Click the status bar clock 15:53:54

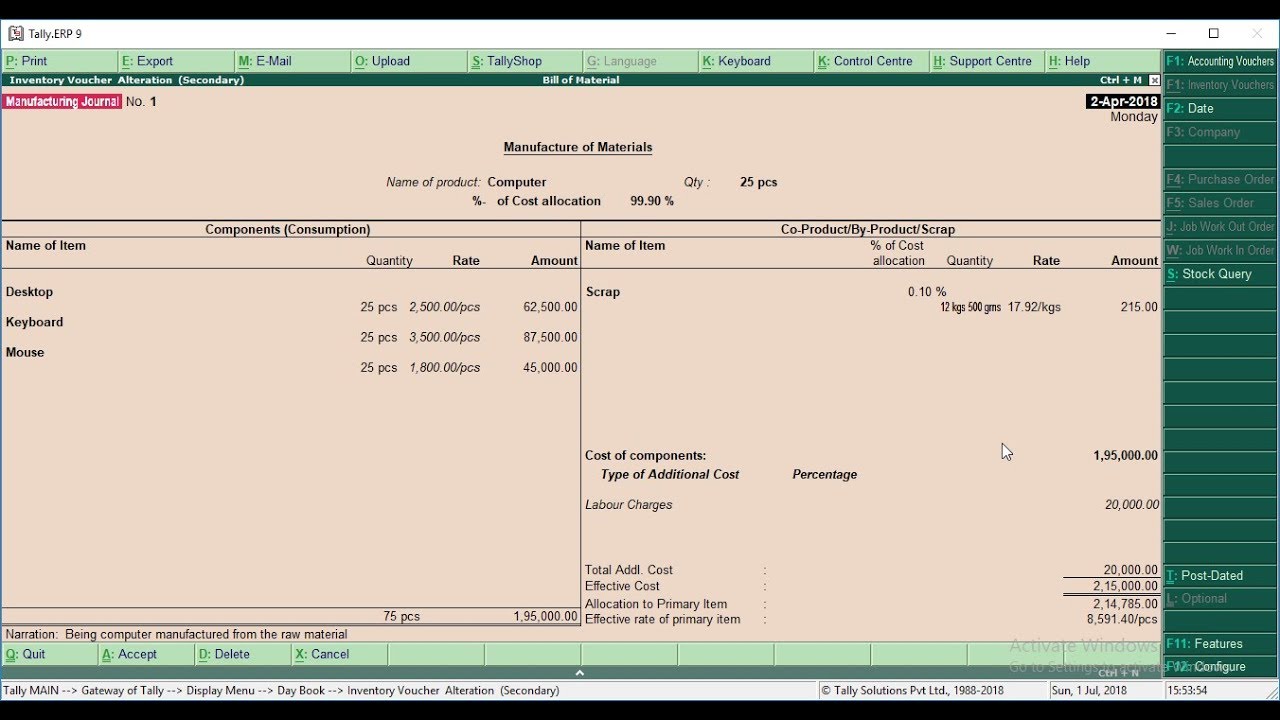tap(1187, 690)
